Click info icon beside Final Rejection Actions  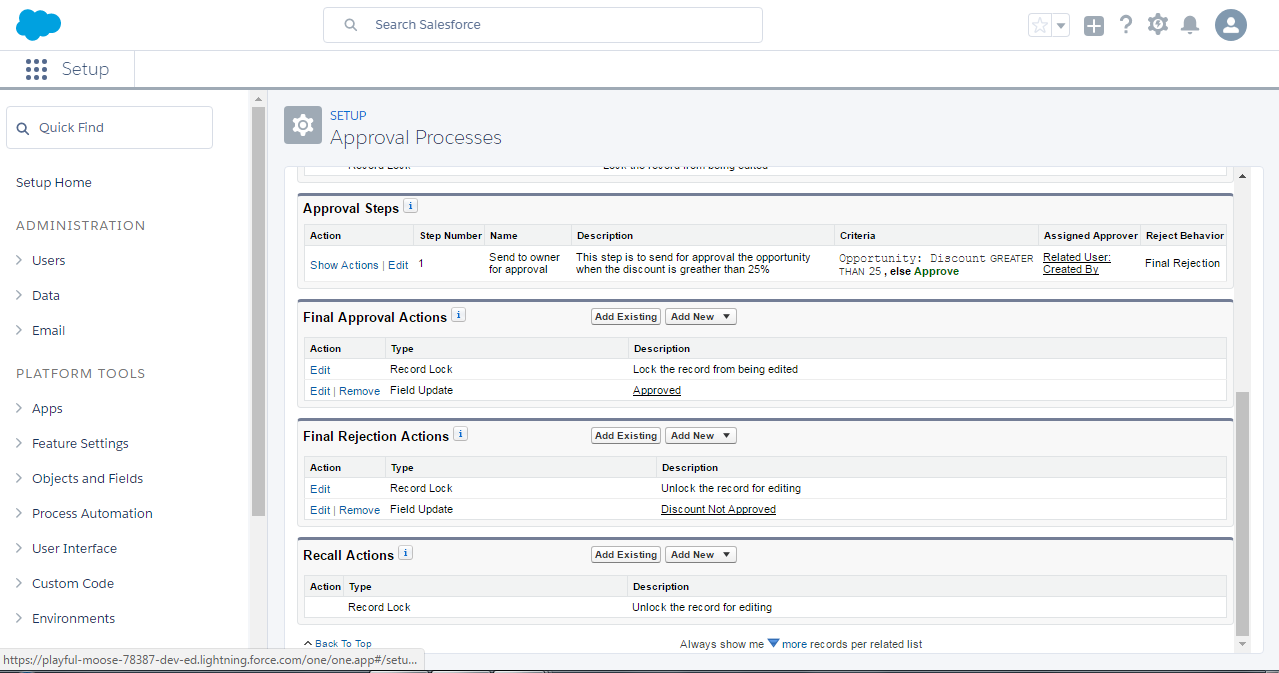[460, 435]
